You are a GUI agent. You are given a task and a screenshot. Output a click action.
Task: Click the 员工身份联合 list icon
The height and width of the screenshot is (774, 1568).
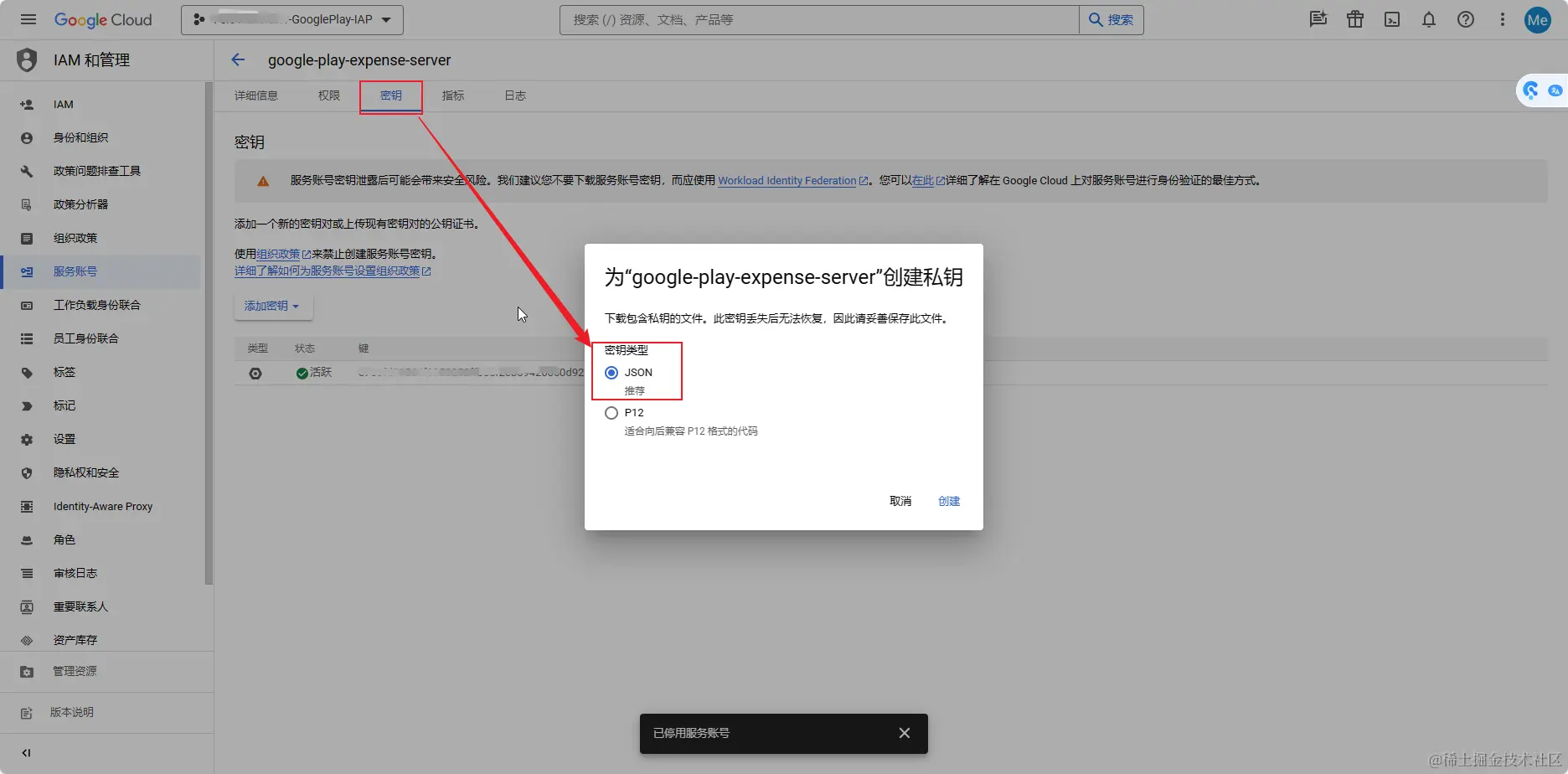point(27,338)
